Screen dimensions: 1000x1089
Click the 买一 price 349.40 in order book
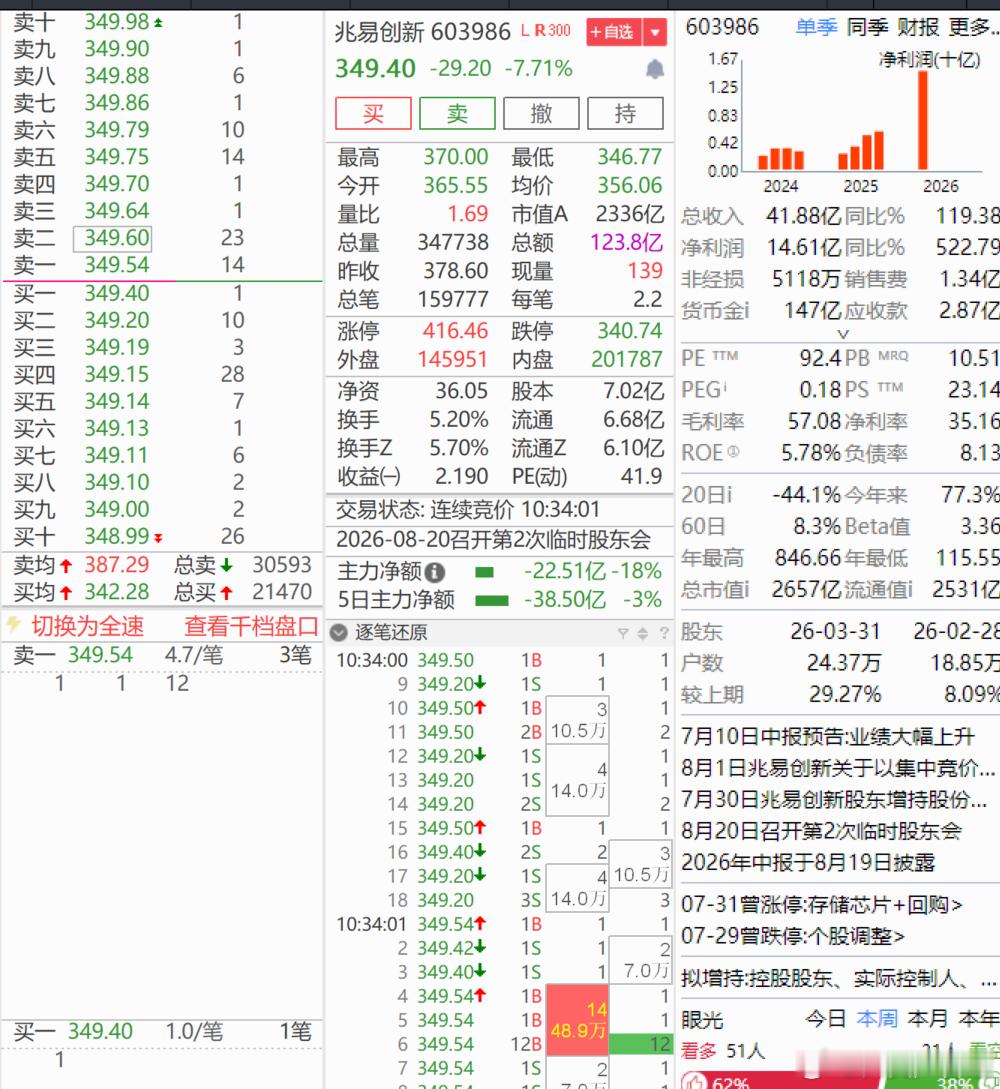[117, 293]
